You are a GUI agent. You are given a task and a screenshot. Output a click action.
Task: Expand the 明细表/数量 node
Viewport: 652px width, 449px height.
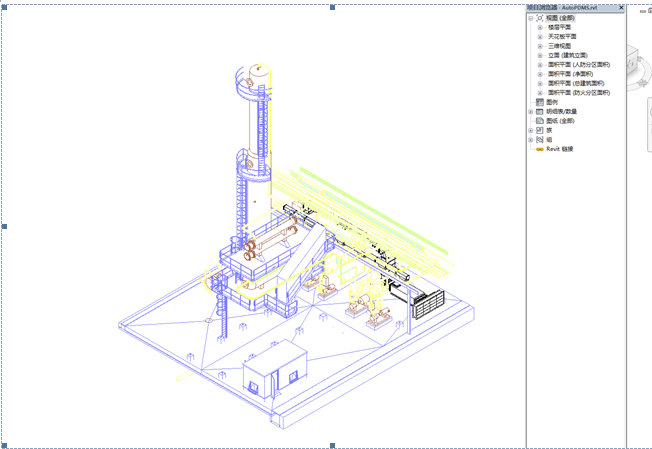pos(531,112)
